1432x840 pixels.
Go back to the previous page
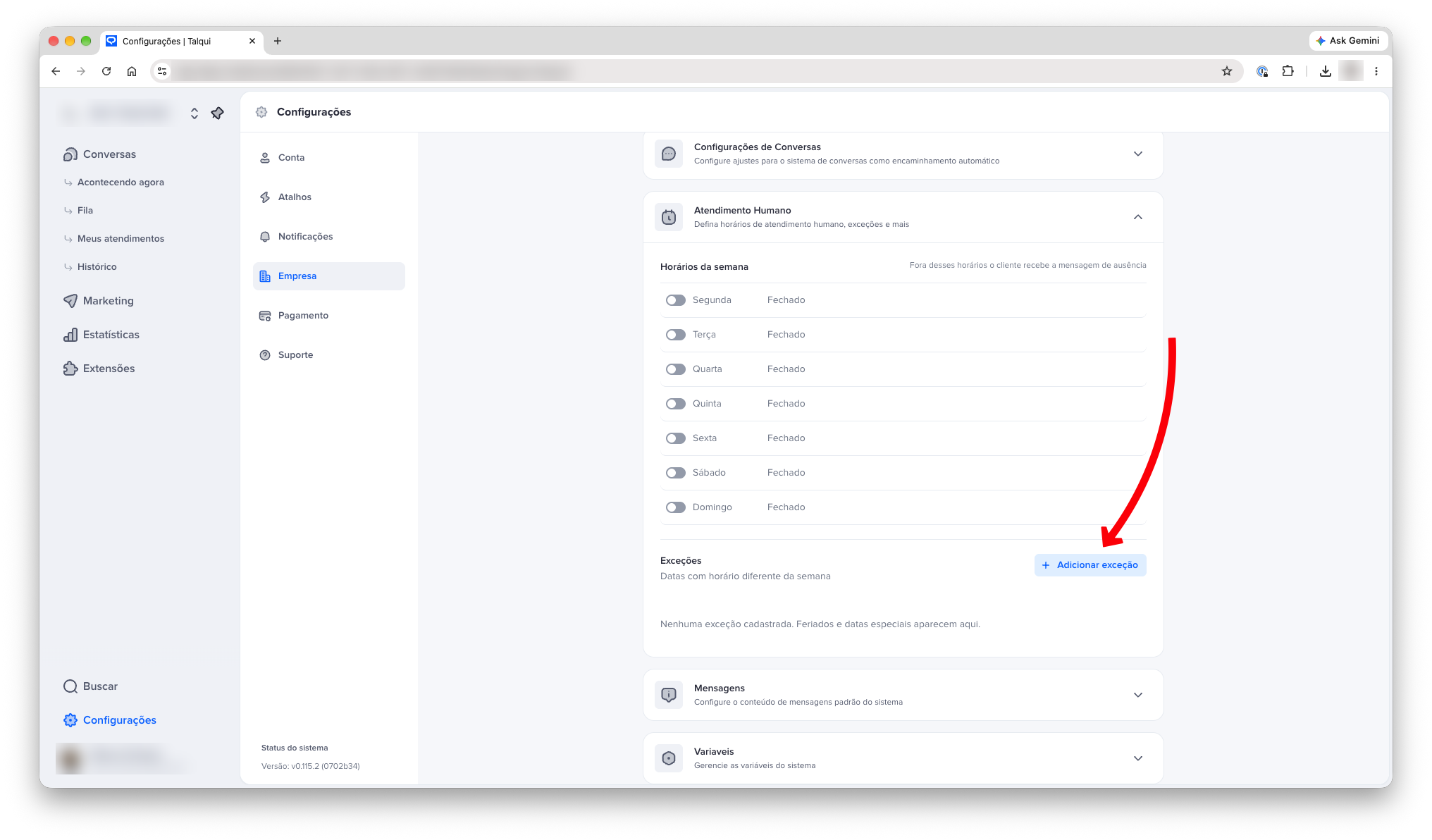point(56,71)
